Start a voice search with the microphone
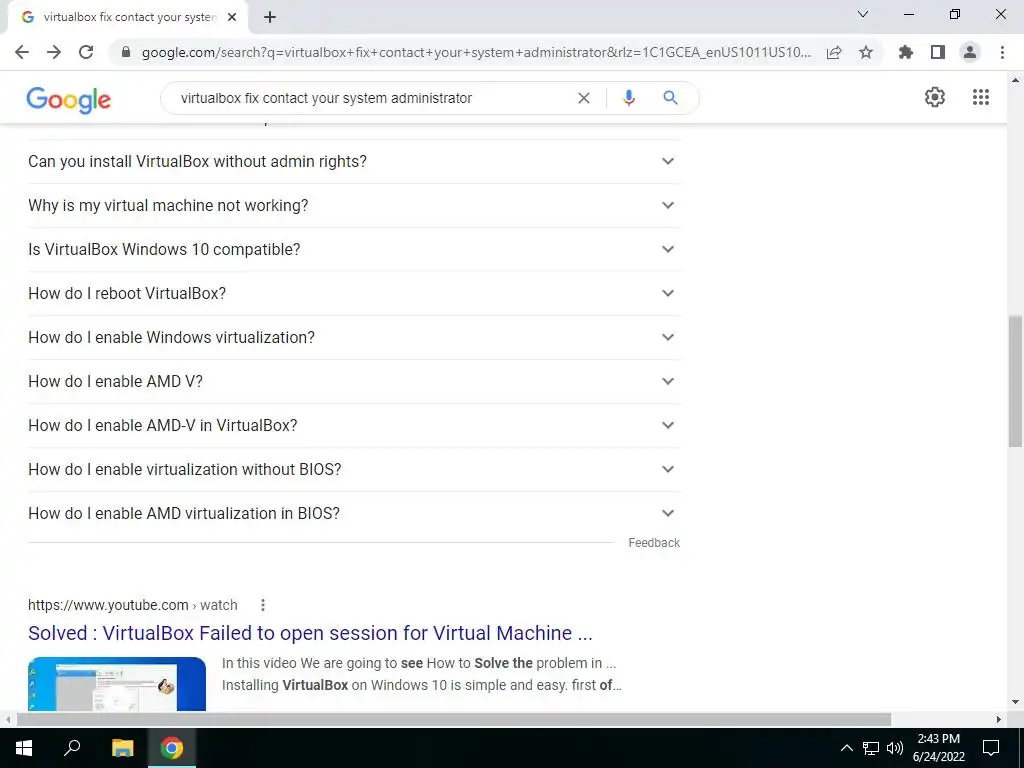 pos(629,98)
